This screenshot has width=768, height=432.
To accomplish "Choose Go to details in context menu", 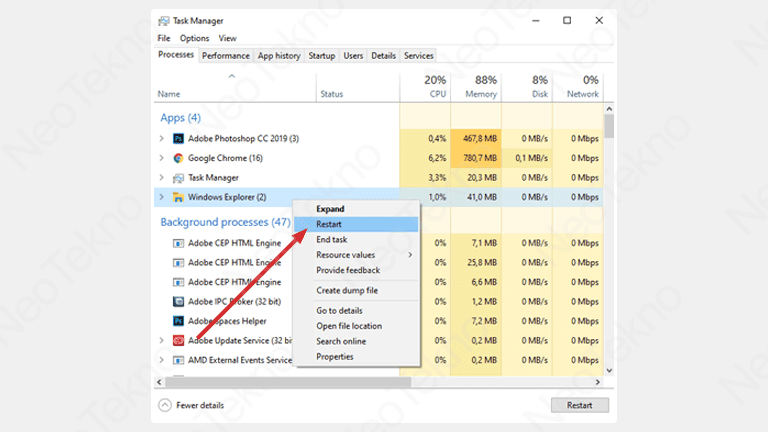I will point(356,311).
